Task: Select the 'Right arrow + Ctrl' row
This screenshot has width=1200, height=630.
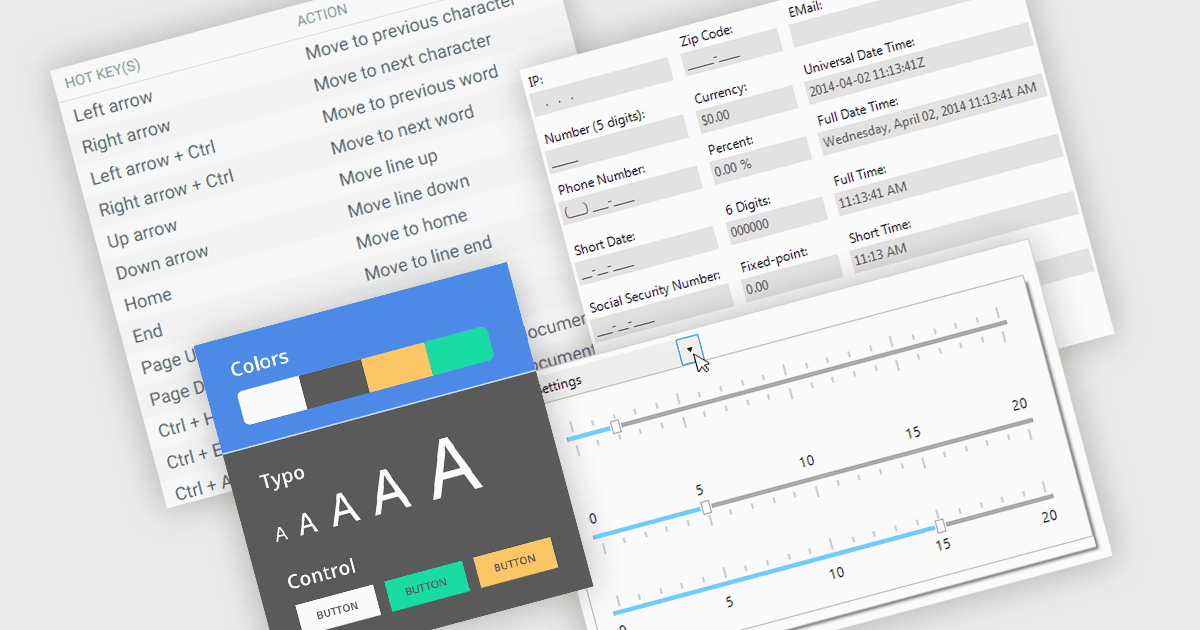Action: click(166, 193)
